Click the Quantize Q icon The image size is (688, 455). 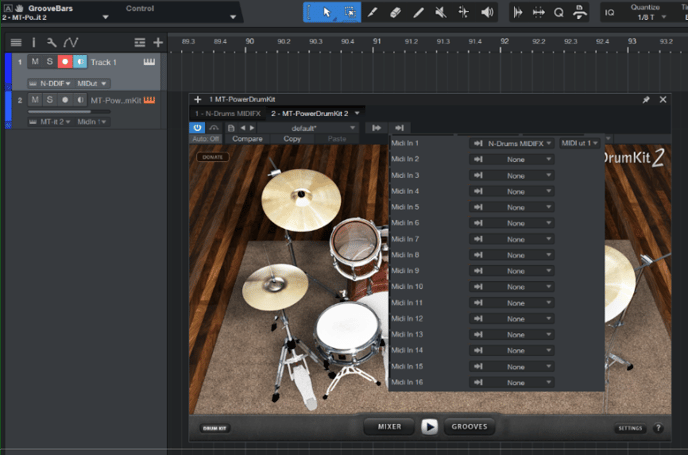tap(559, 12)
